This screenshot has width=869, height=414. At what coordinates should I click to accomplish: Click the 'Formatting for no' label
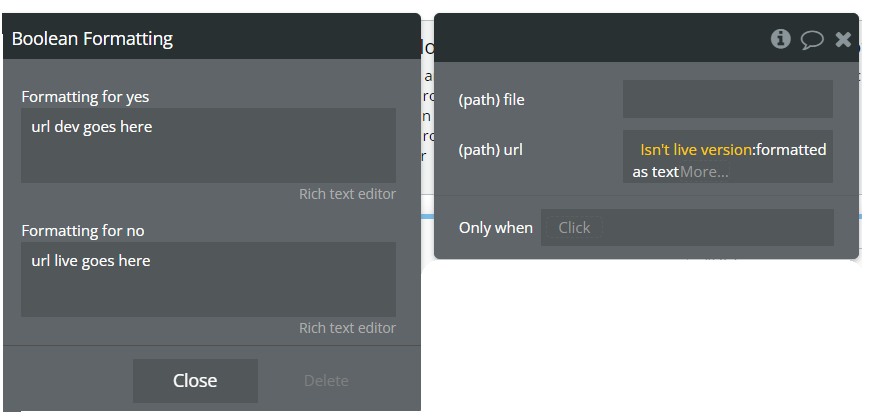point(83,230)
